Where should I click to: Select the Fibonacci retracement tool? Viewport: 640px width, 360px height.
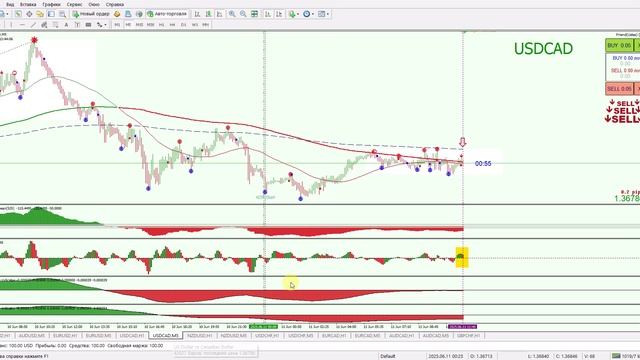(55, 25)
